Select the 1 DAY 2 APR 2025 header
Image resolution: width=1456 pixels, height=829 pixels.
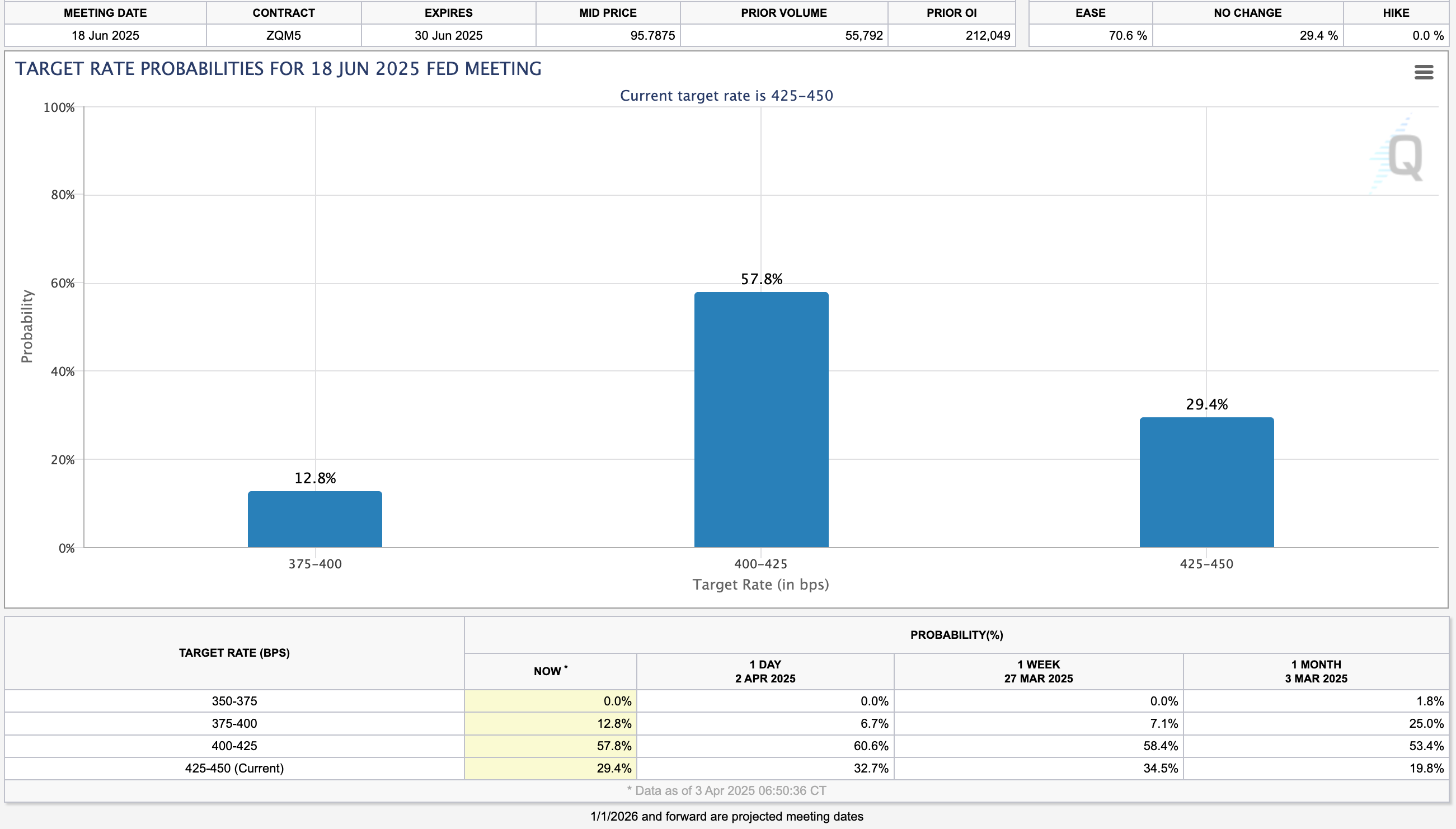click(765, 671)
